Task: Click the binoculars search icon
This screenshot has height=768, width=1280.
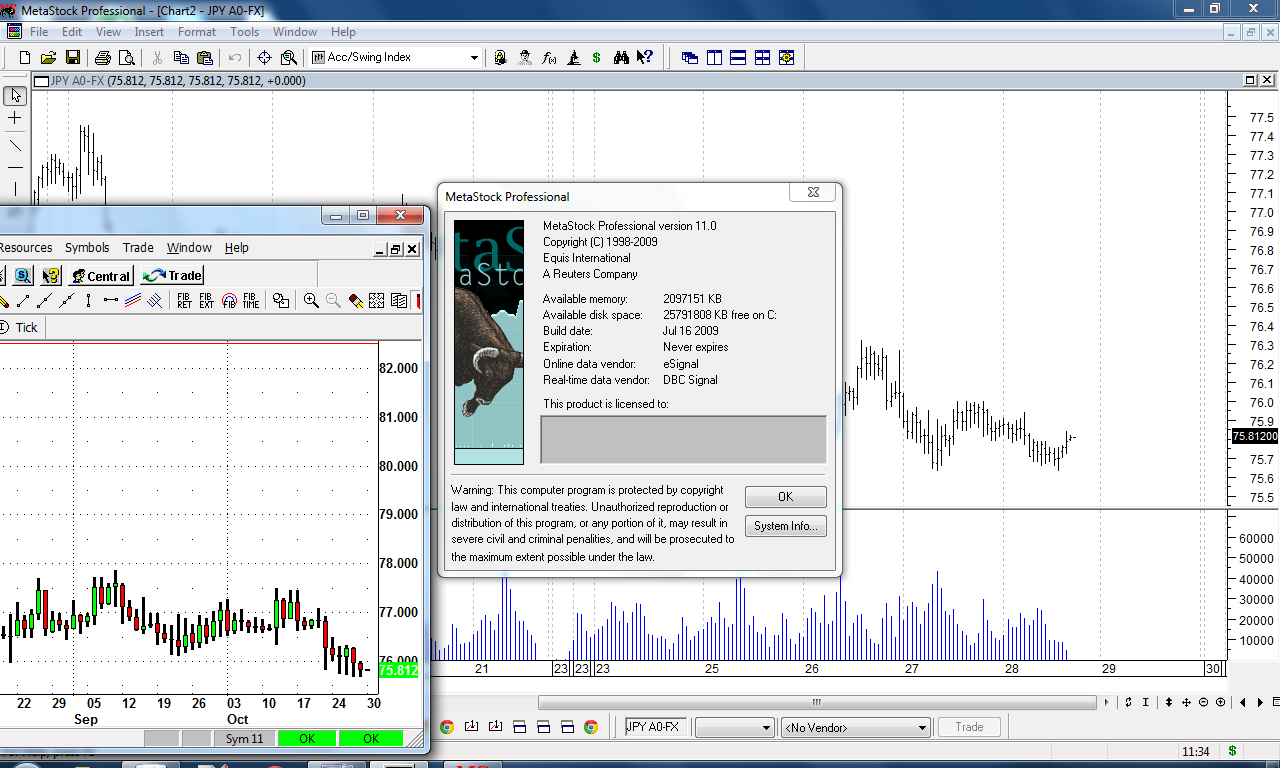Action: [621, 58]
